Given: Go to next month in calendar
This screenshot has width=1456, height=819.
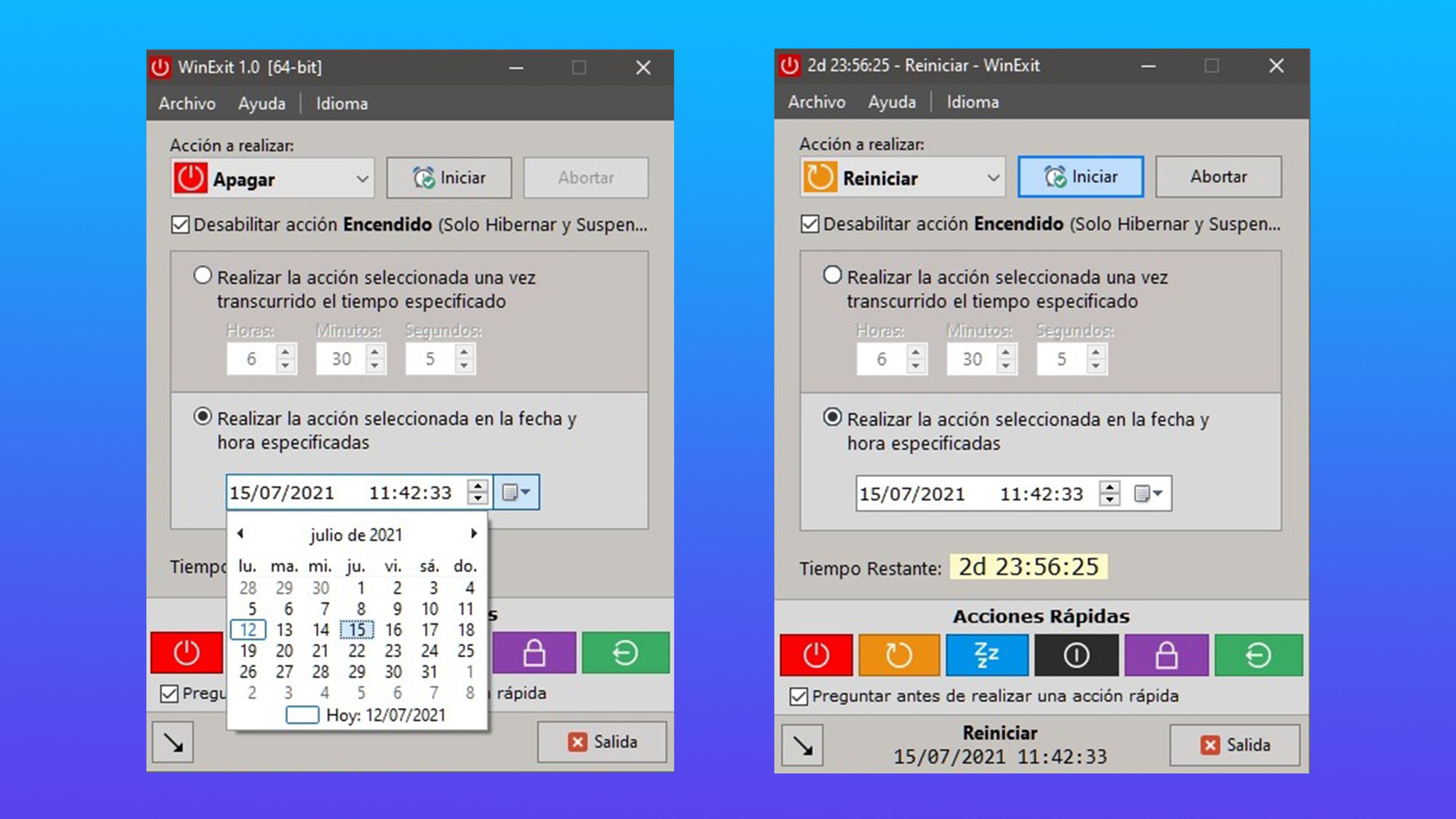Looking at the screenshot, I should 474,533.
